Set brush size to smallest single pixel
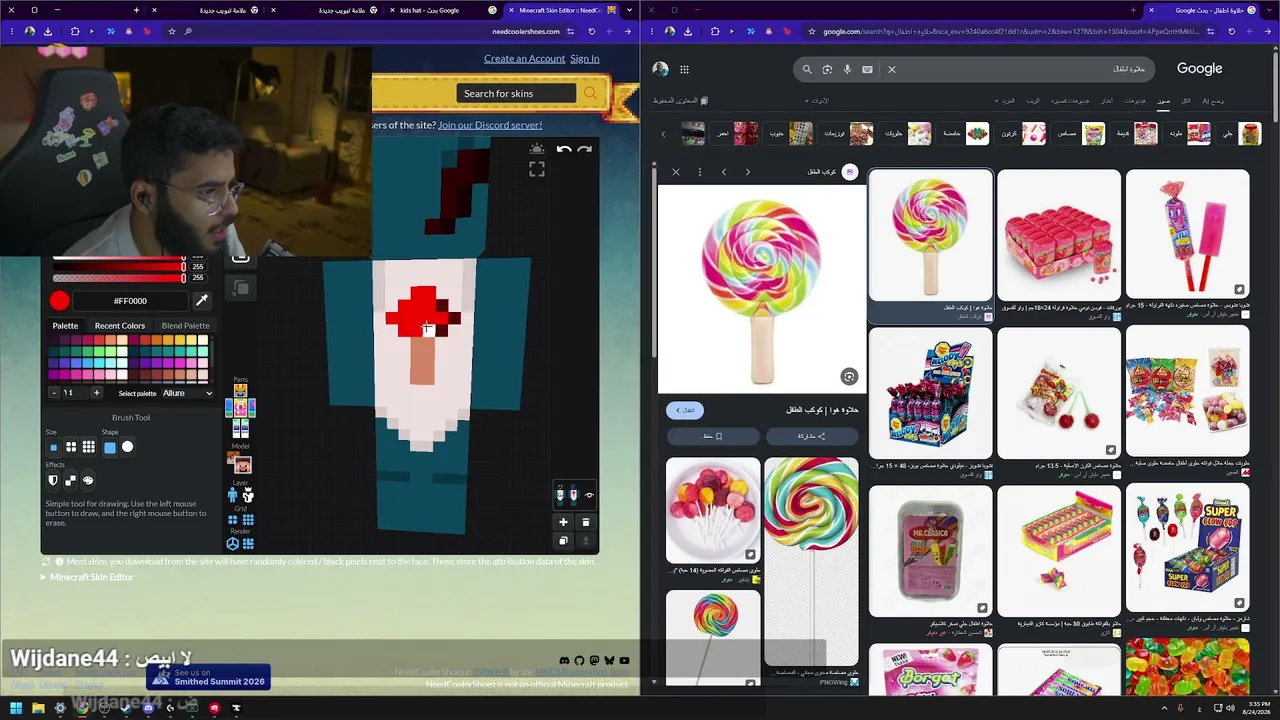The height and width of the screenshot is (720, 1280). (53, 447)
